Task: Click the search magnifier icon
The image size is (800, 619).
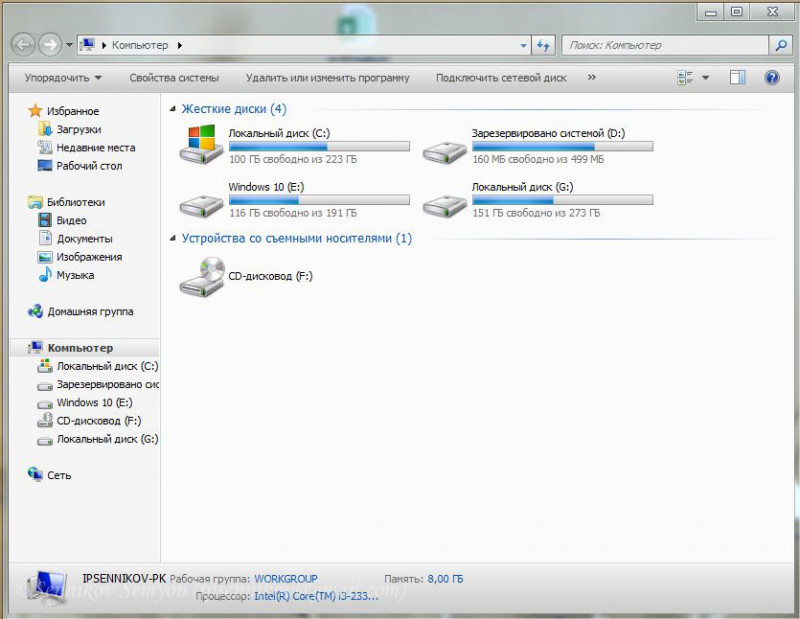Action: click(780, 45)
